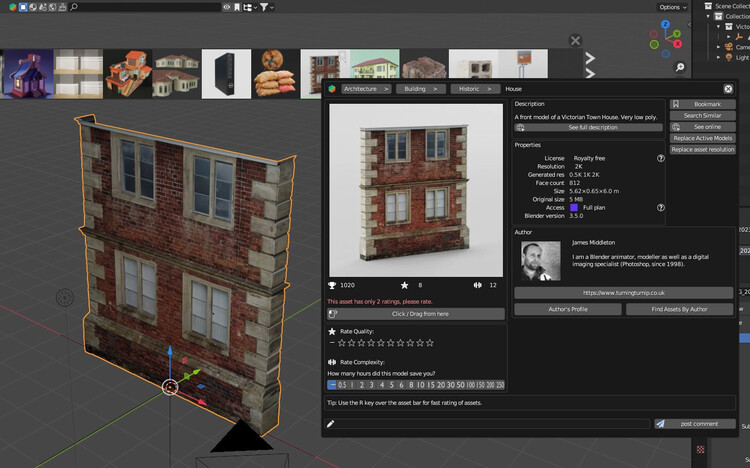
Task: Click the access plan help question icon
Action: point(661,207)
